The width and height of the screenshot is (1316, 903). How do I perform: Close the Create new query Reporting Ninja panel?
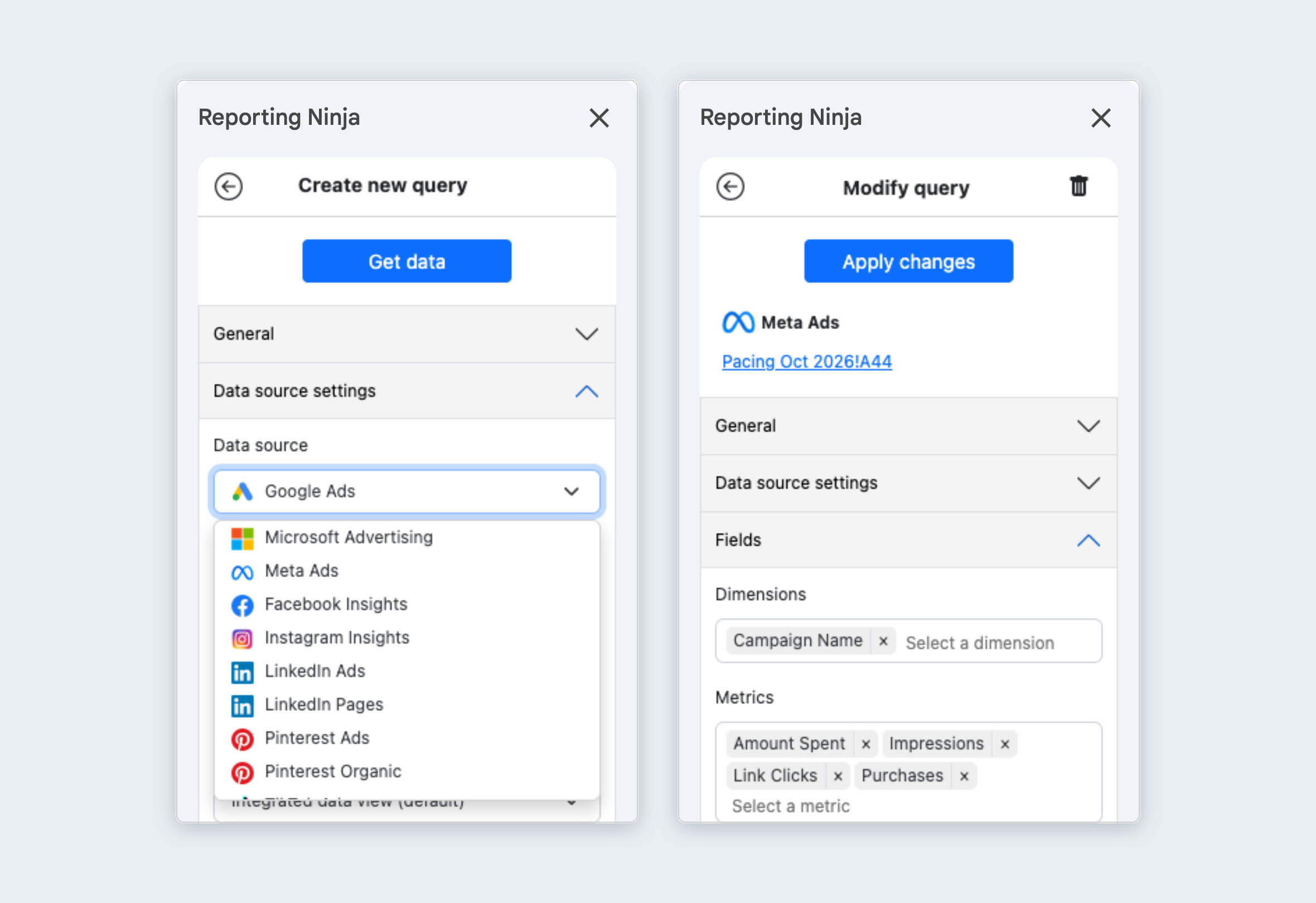(x=598, y=118)
